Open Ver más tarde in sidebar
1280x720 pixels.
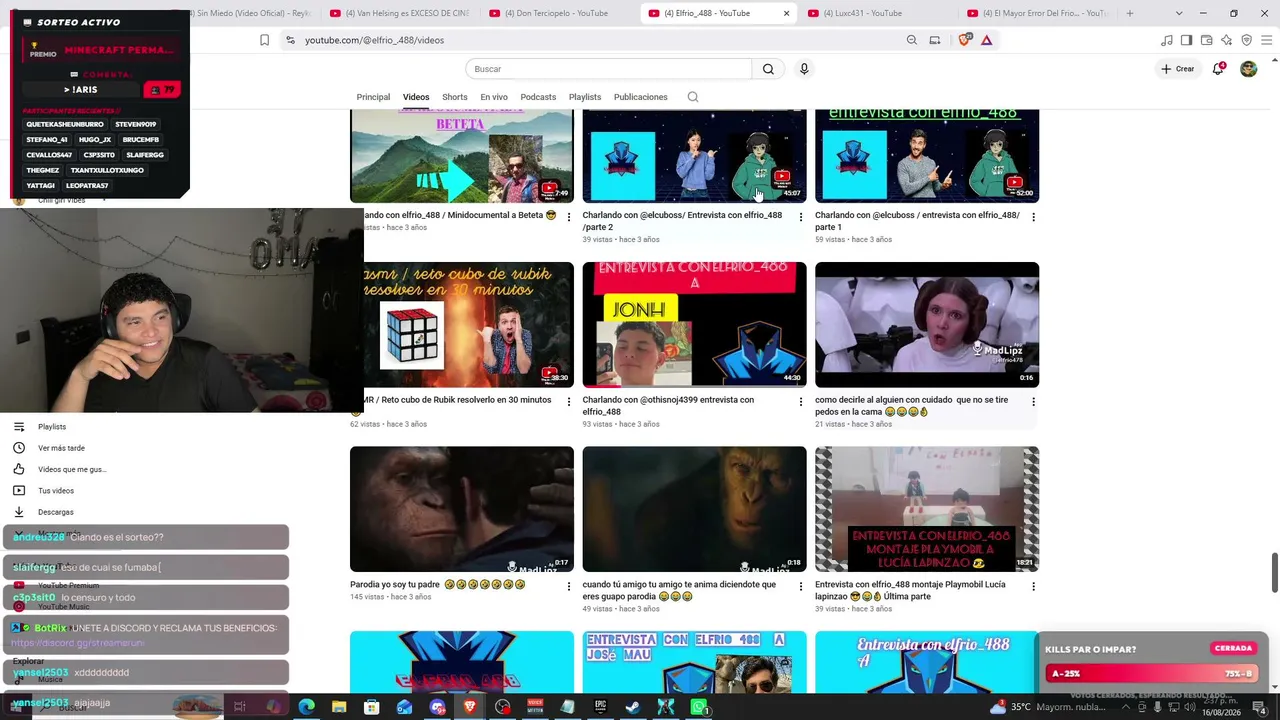click(x=61, y=448)
